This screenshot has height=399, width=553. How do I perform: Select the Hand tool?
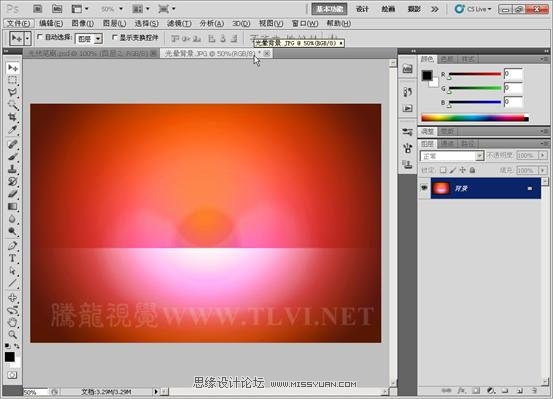[13, 322]
